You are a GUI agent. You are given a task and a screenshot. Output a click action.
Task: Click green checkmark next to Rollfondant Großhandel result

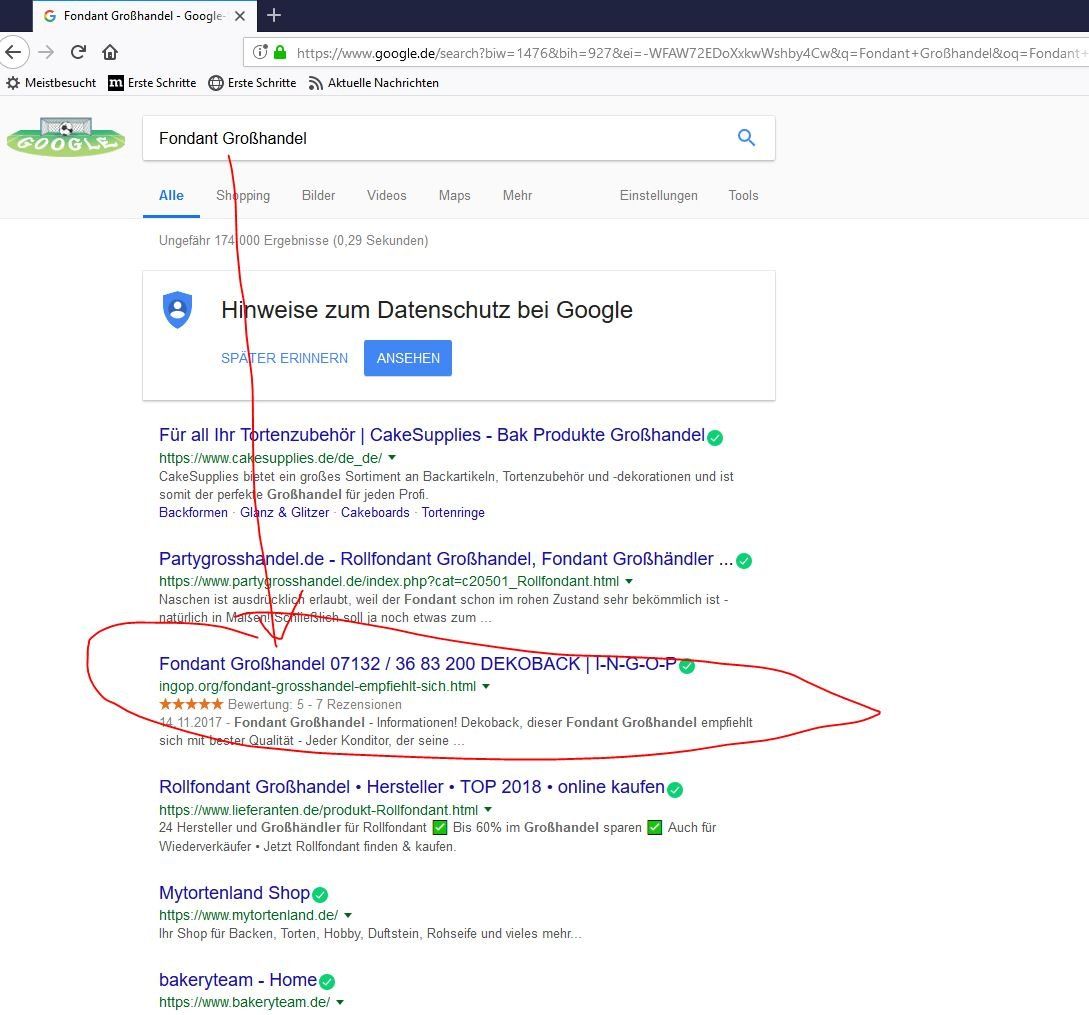click(x=674, y=789)
